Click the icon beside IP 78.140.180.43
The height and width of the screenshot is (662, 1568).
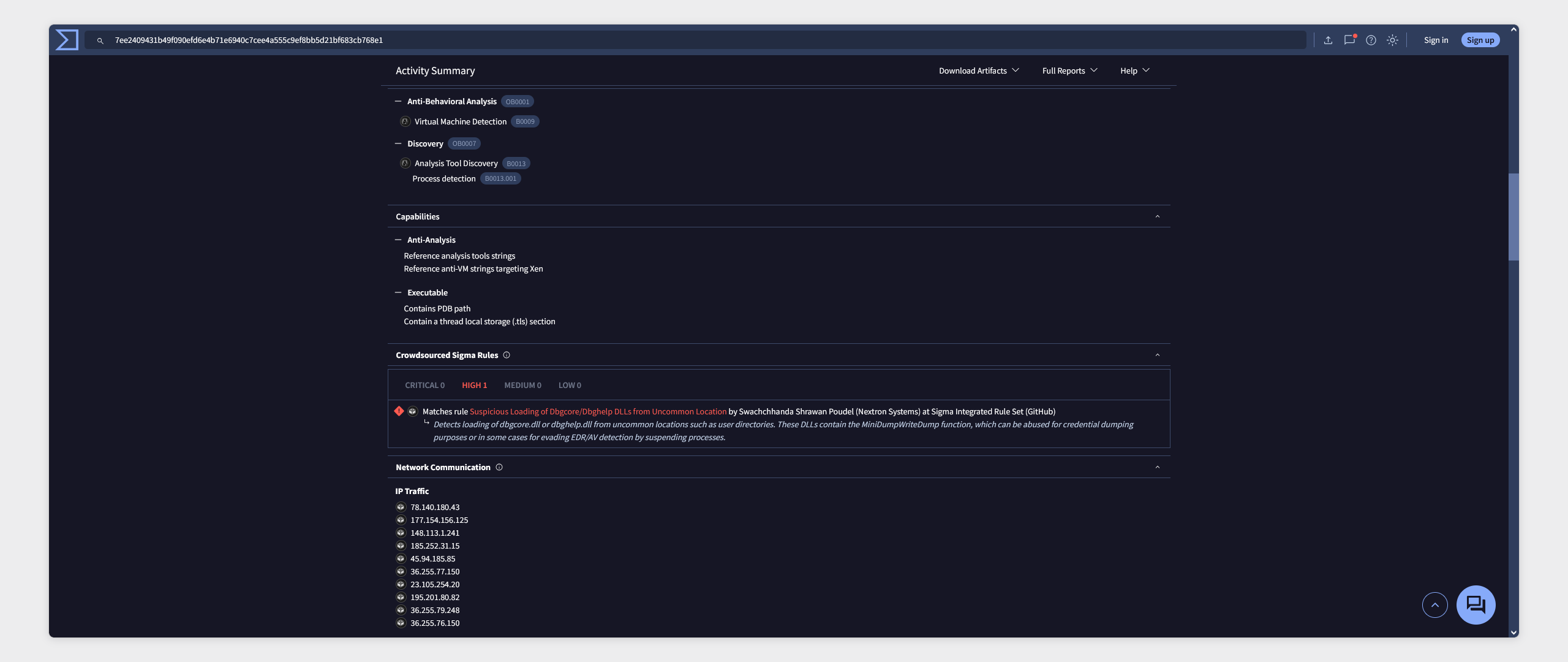401,508
